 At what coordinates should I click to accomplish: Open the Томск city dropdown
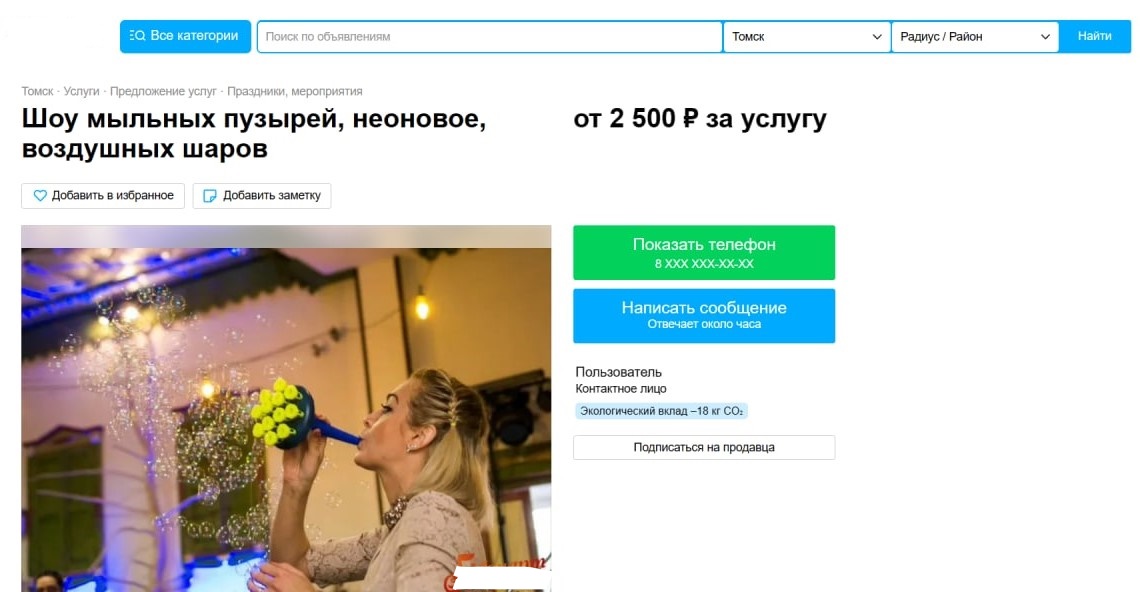(x=807, y=36)
